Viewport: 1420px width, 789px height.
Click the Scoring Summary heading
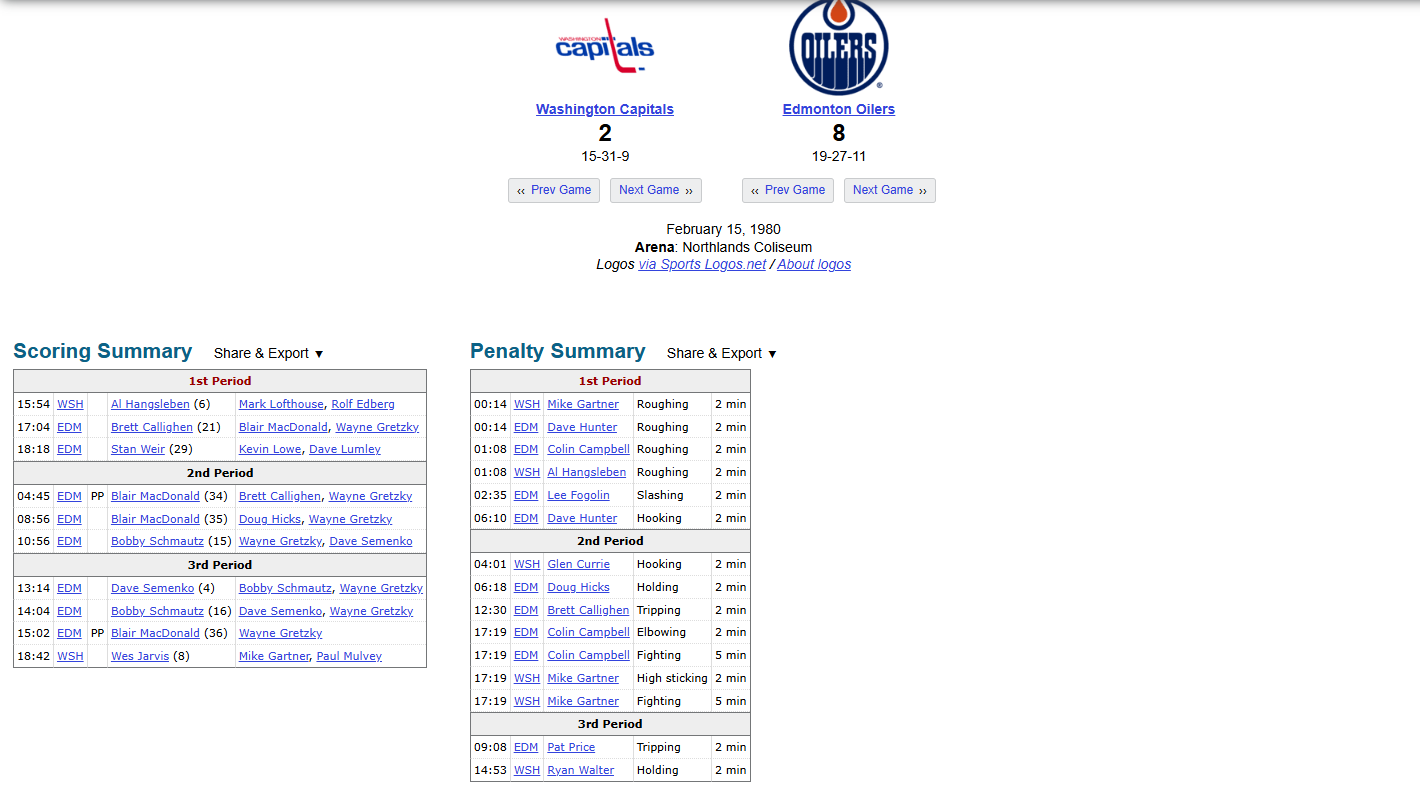pos(102,351)
